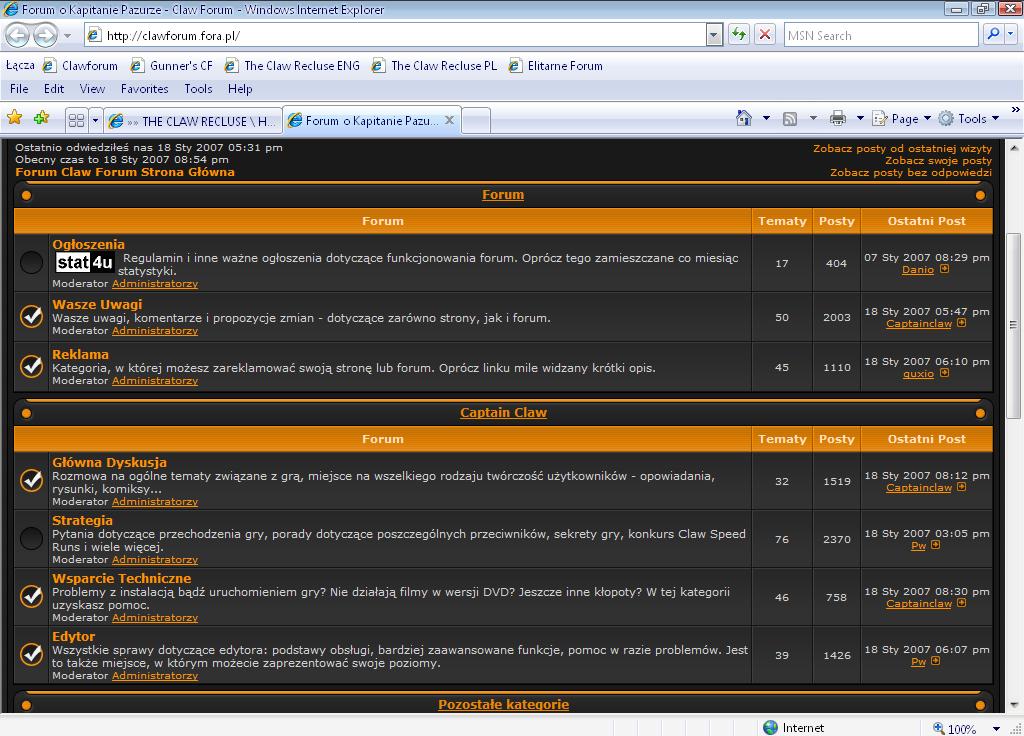Open zoom level dropdown in status bar
The height and width of the screenshot is (736, 1024).
(996, 728)
